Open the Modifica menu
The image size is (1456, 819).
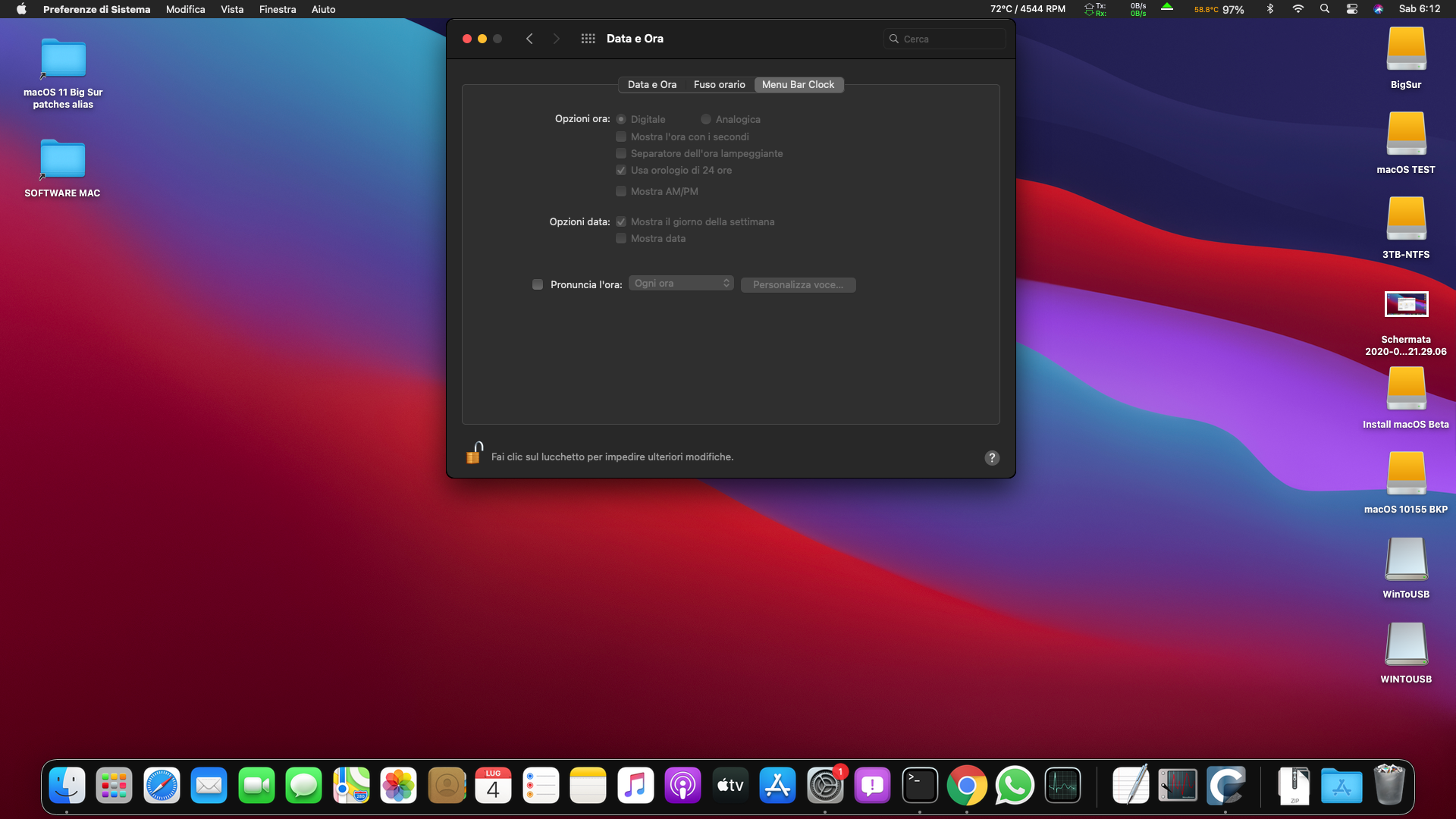[x=186, y=9]
